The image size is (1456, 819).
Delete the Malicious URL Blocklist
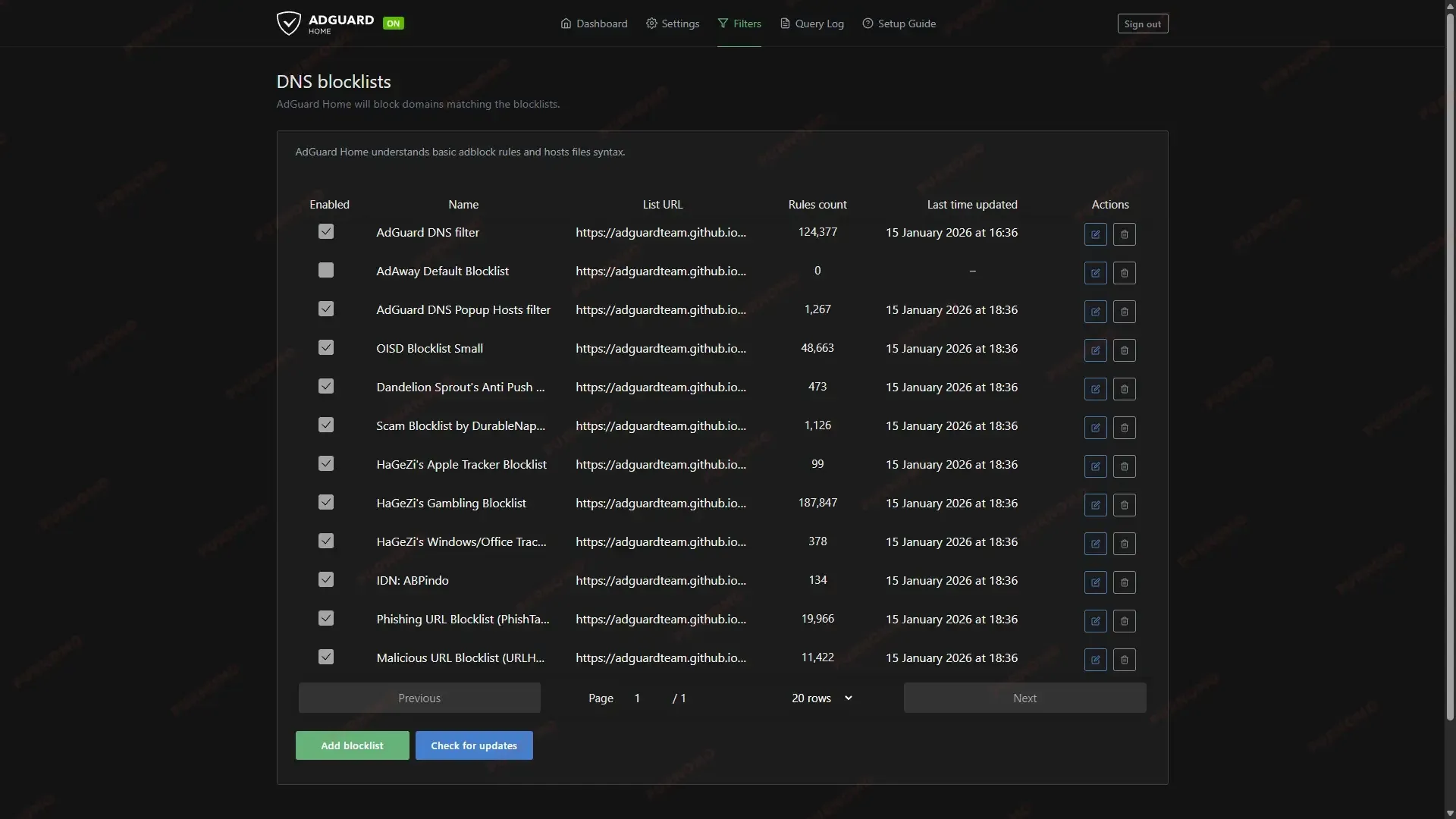point(1124,660)
